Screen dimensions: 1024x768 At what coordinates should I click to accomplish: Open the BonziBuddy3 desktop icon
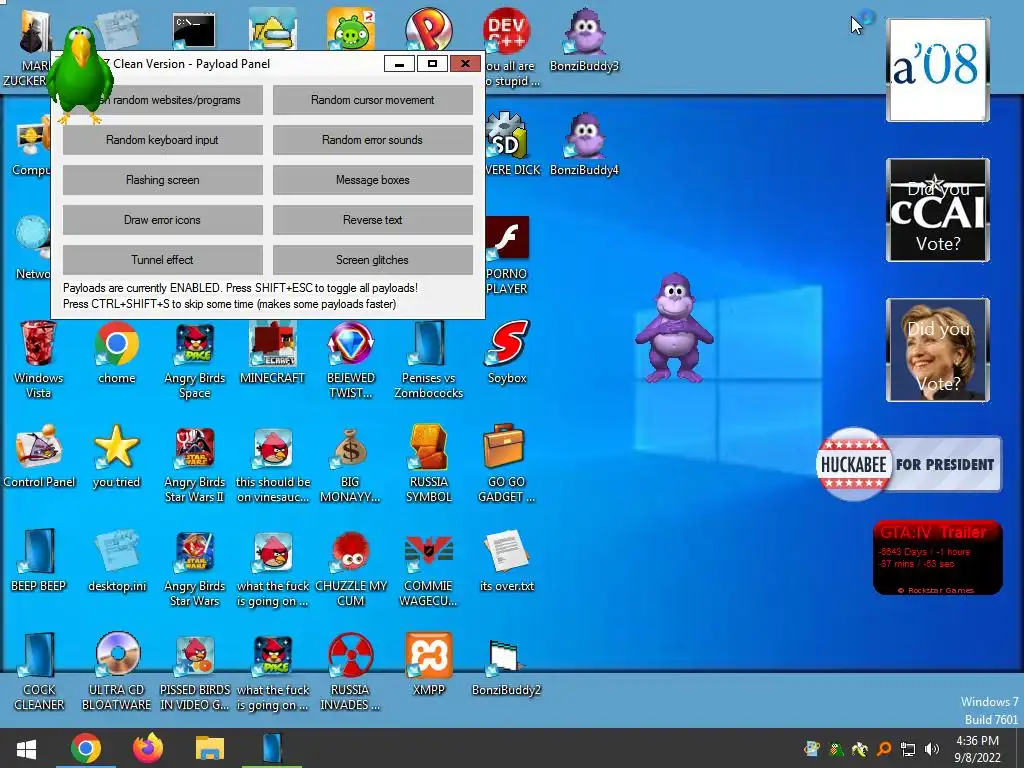(x=584, y=40)
